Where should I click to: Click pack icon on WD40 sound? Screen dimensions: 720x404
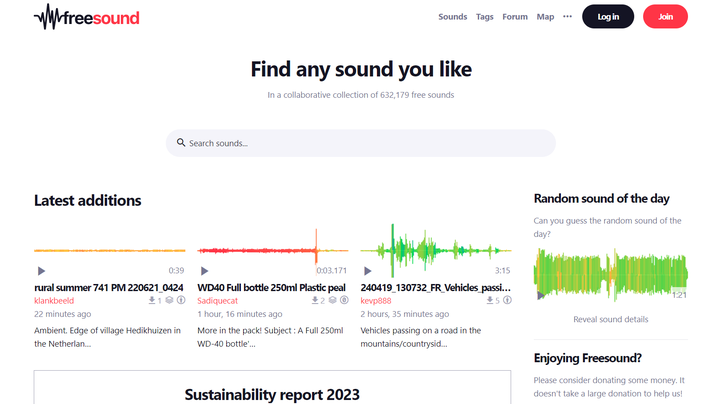coord(332,300)
